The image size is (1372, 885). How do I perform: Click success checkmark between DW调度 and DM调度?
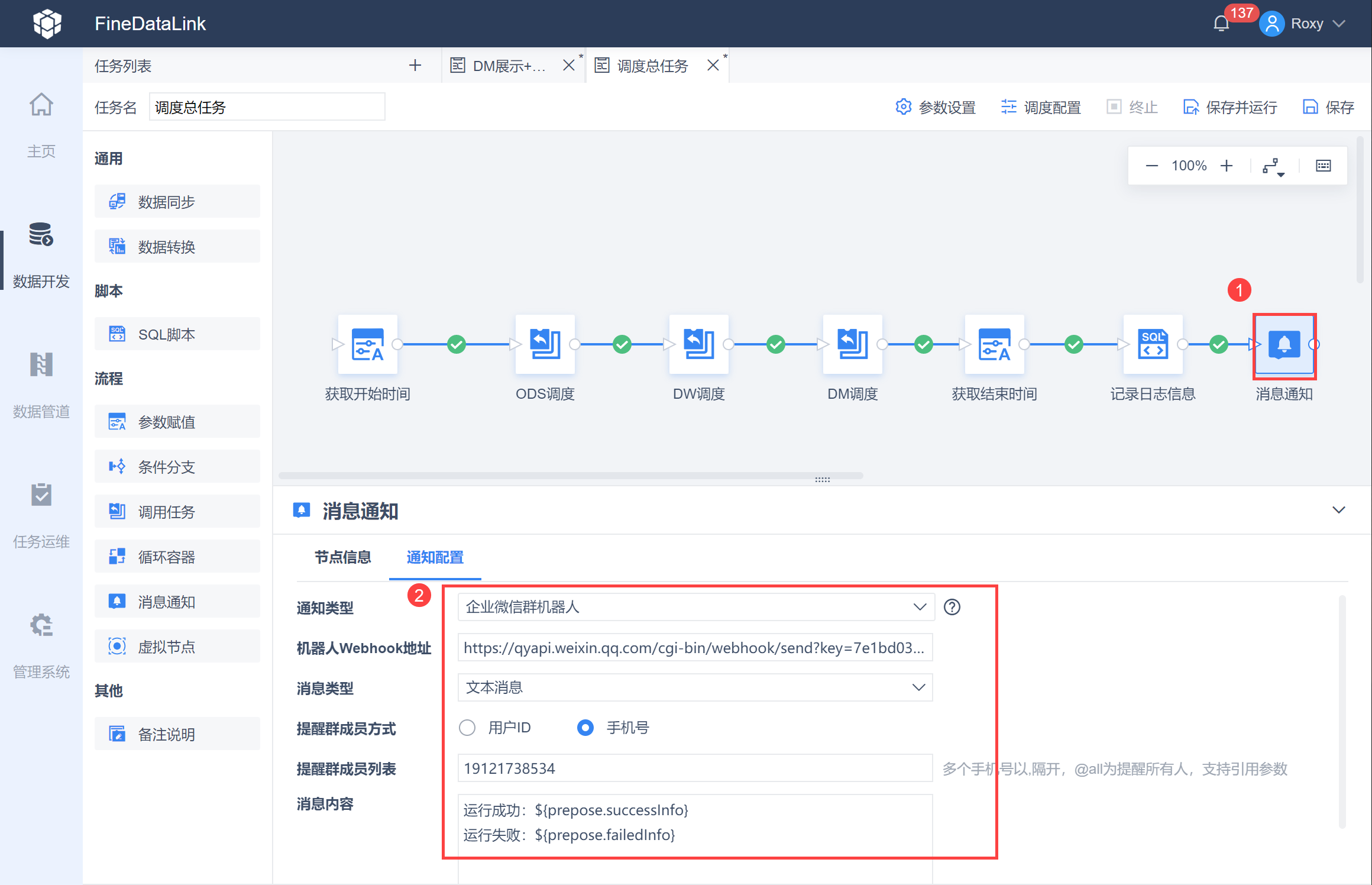[x=776, y=344]
